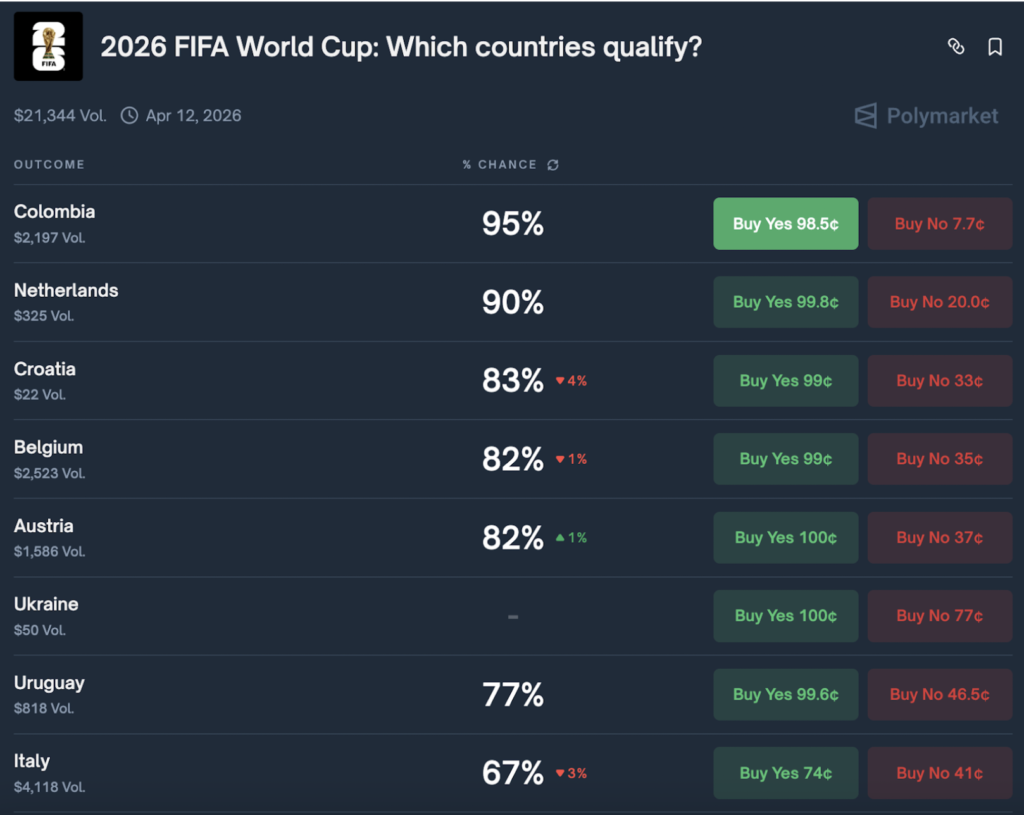Buy Yes on Uruguay at 99.6¢
Screen dimensions: 1024x815
[786, 694]
